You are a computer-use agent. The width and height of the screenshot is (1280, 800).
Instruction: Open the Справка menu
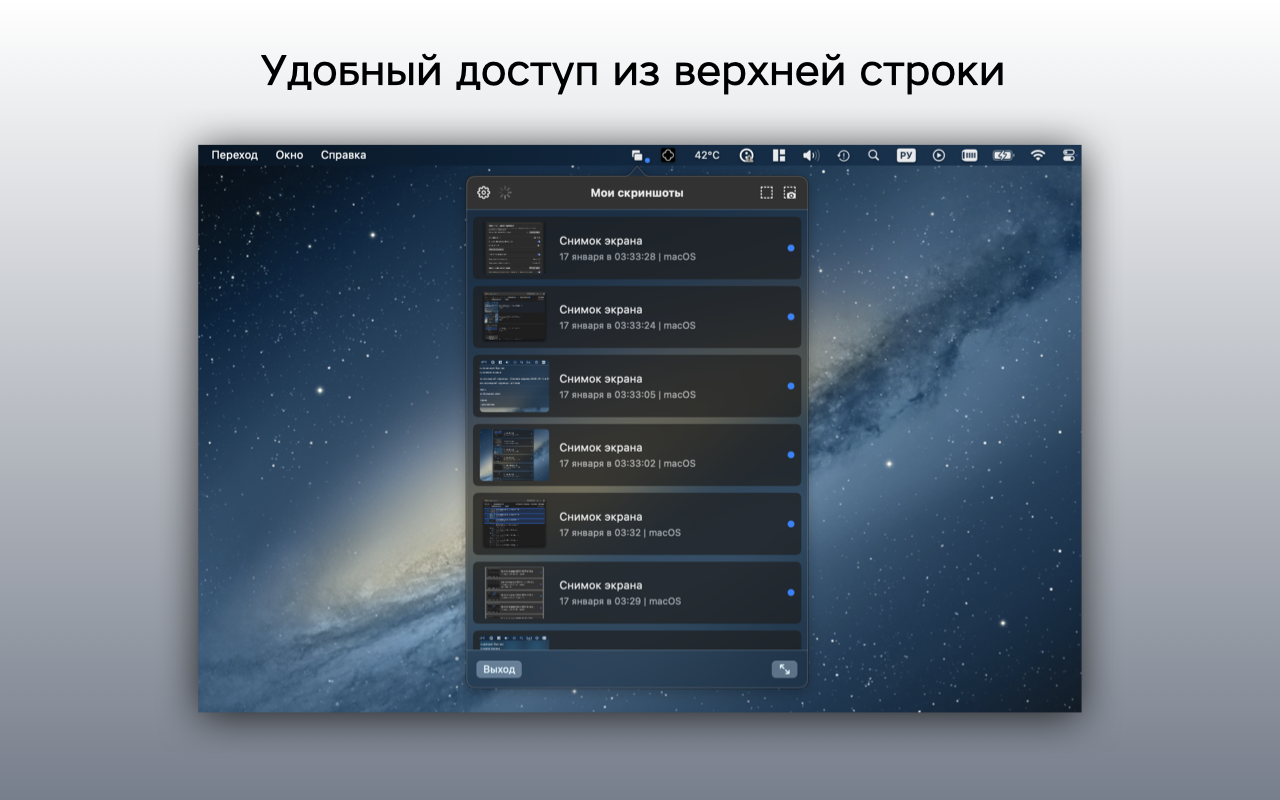343,155
